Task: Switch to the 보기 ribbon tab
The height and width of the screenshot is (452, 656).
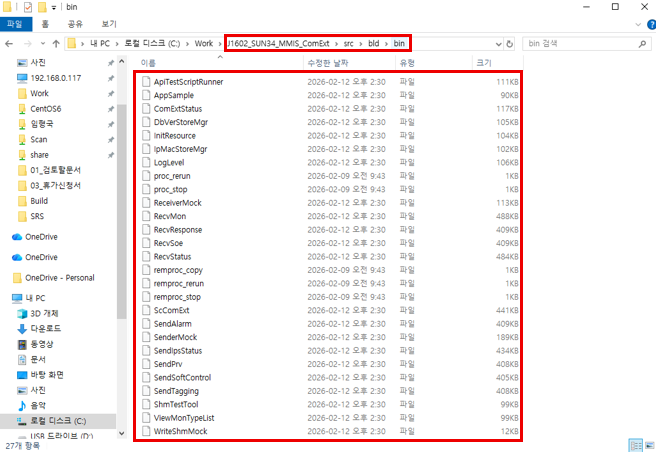Action: (x=109, y=23)
